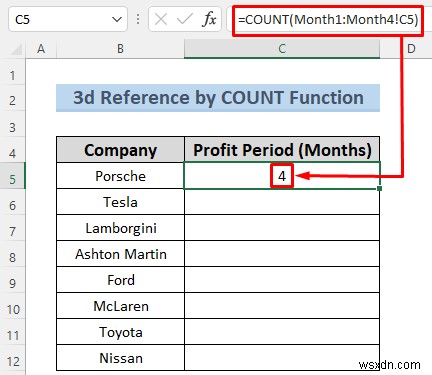
Task: Click the empty profit cell beside Toyota
Action: click(x=282, y=332)
